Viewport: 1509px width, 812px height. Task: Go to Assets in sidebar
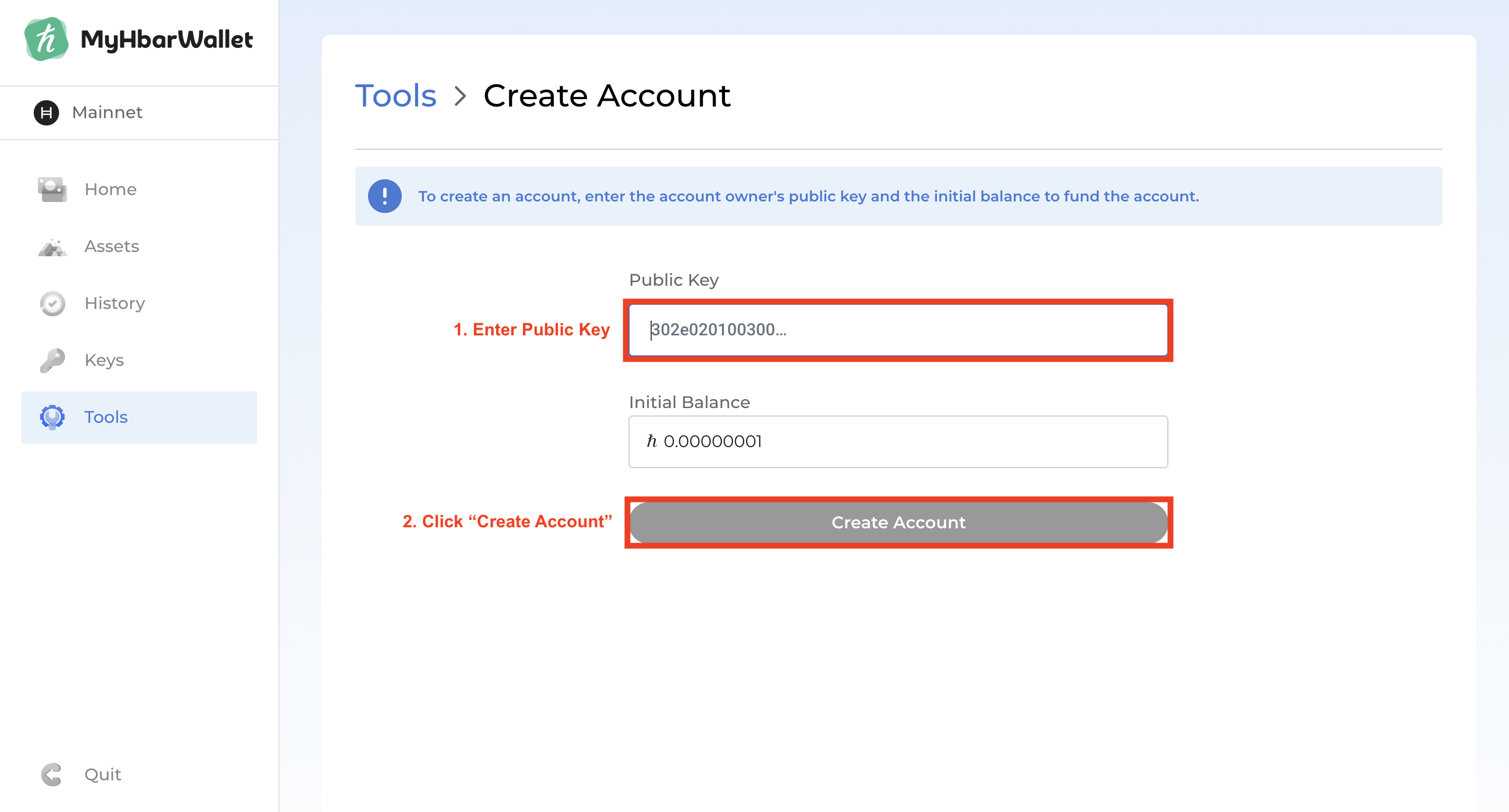click(x=111, y=247)
